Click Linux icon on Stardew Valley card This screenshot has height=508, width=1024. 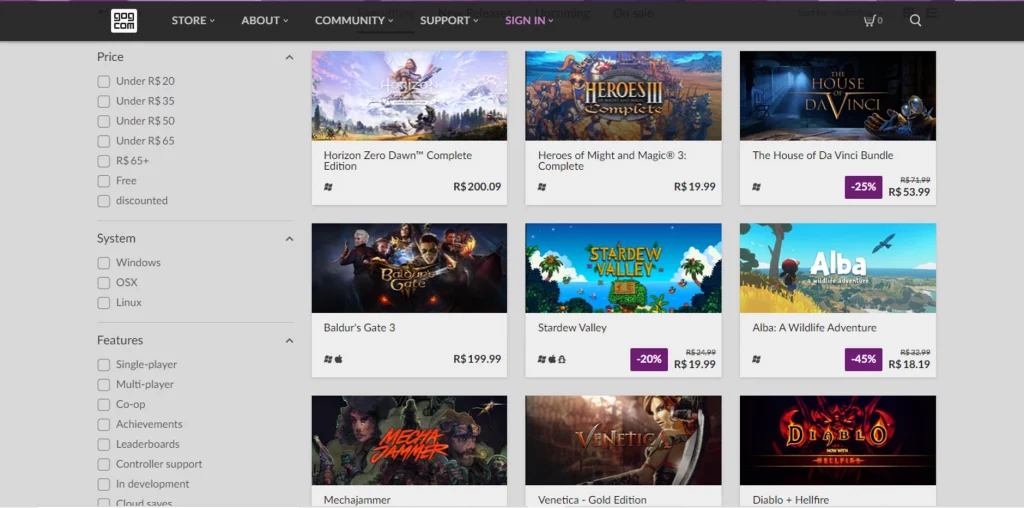pyautogui.click(x=562, y=359)
